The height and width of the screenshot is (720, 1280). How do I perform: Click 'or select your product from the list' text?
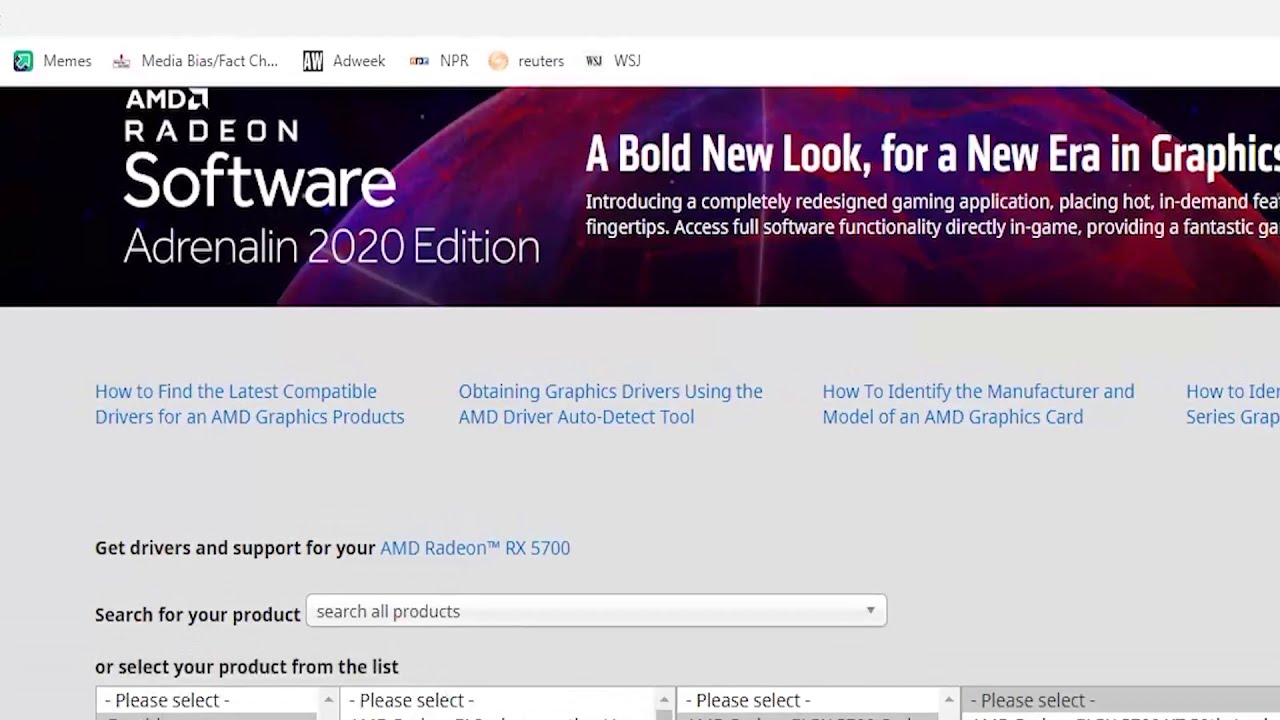[247, 667]
